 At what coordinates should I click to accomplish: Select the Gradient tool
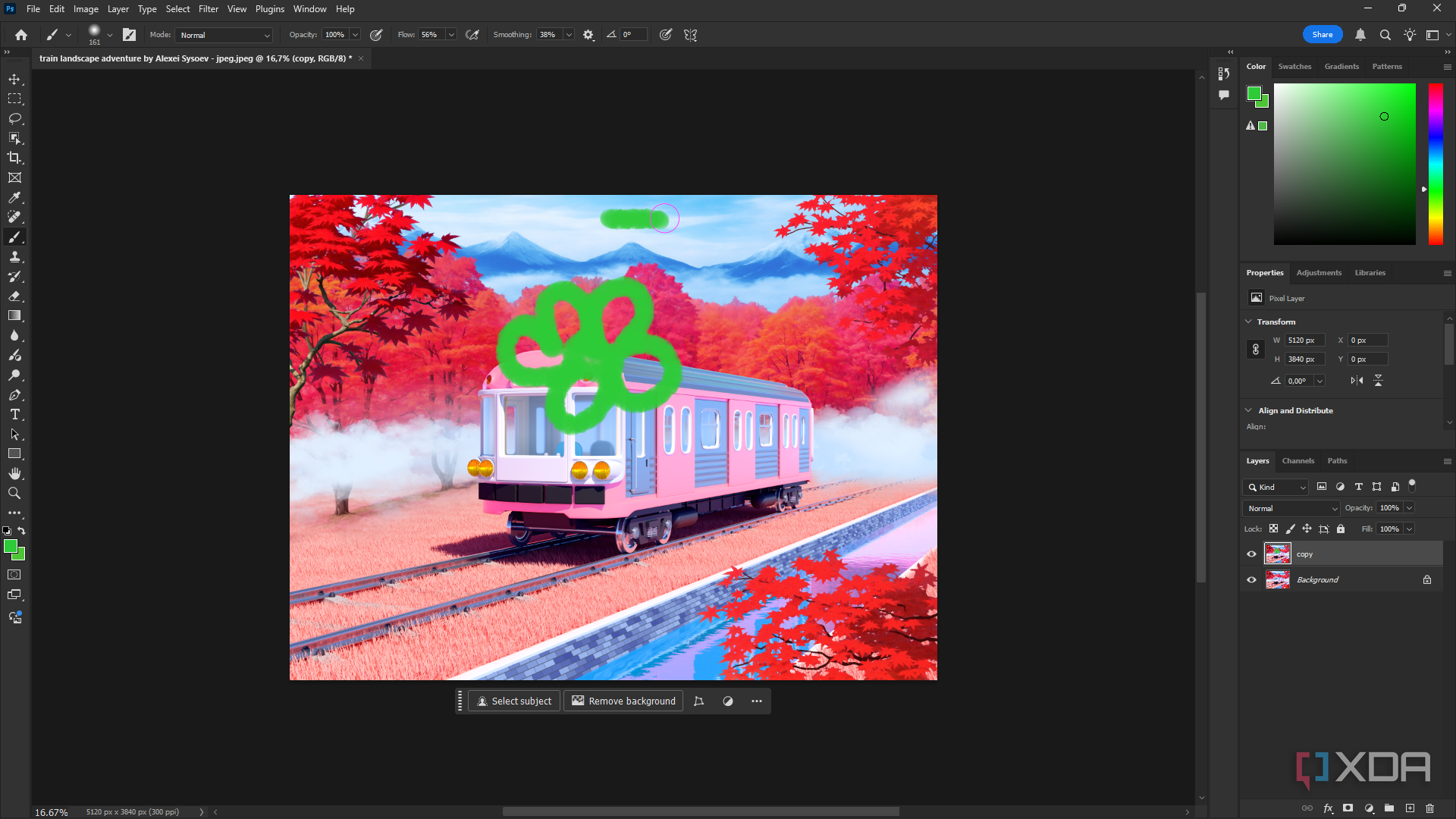pyautogui.click(x=14, y=316)
